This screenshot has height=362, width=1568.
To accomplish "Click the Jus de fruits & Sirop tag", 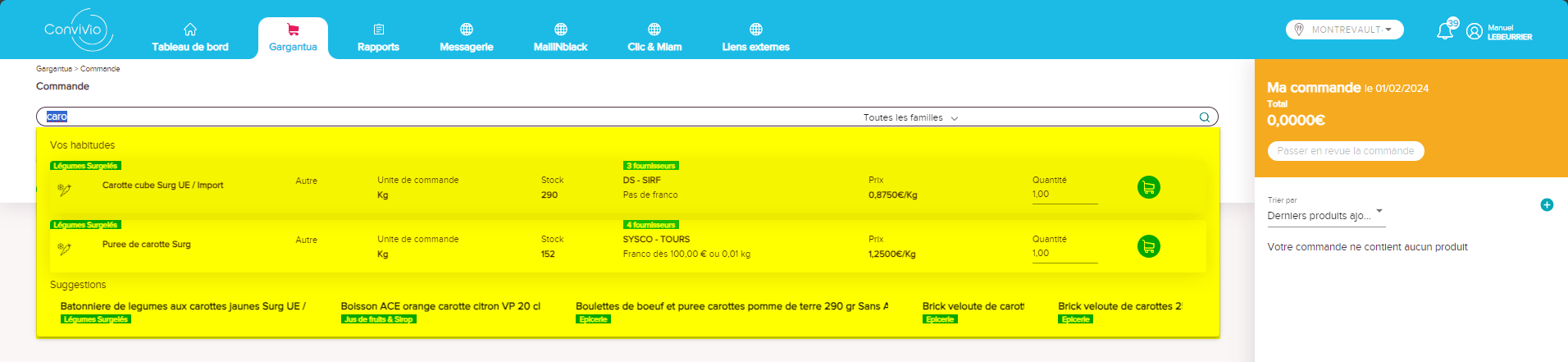I will 378,319.
